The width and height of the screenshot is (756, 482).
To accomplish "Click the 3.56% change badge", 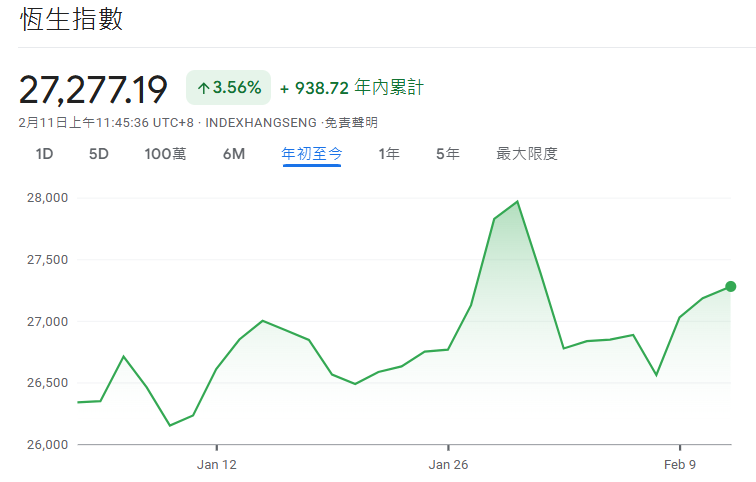I will [229, 88].
